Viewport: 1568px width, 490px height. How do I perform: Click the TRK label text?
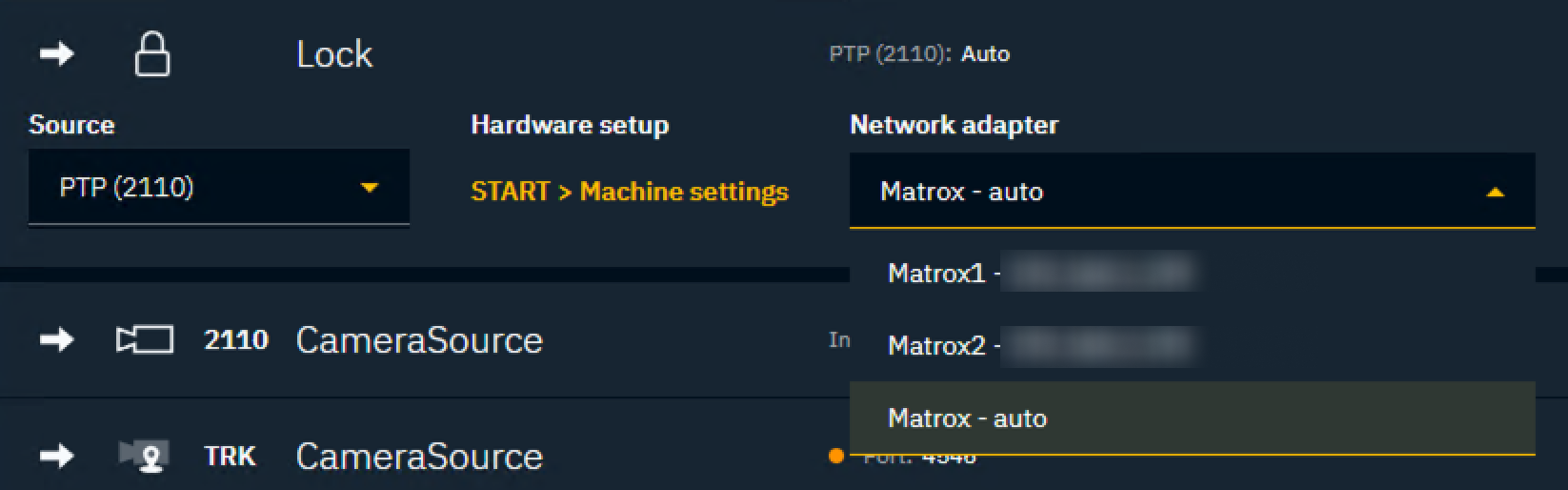click(230, 457)
